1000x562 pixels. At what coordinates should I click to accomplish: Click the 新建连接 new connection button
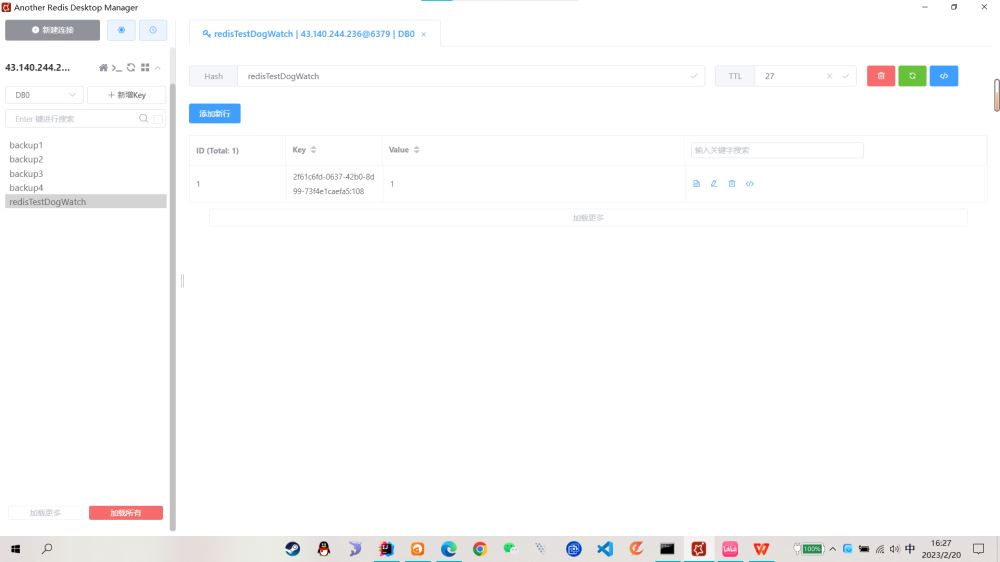pyautogui.click(x=52, y=30)
